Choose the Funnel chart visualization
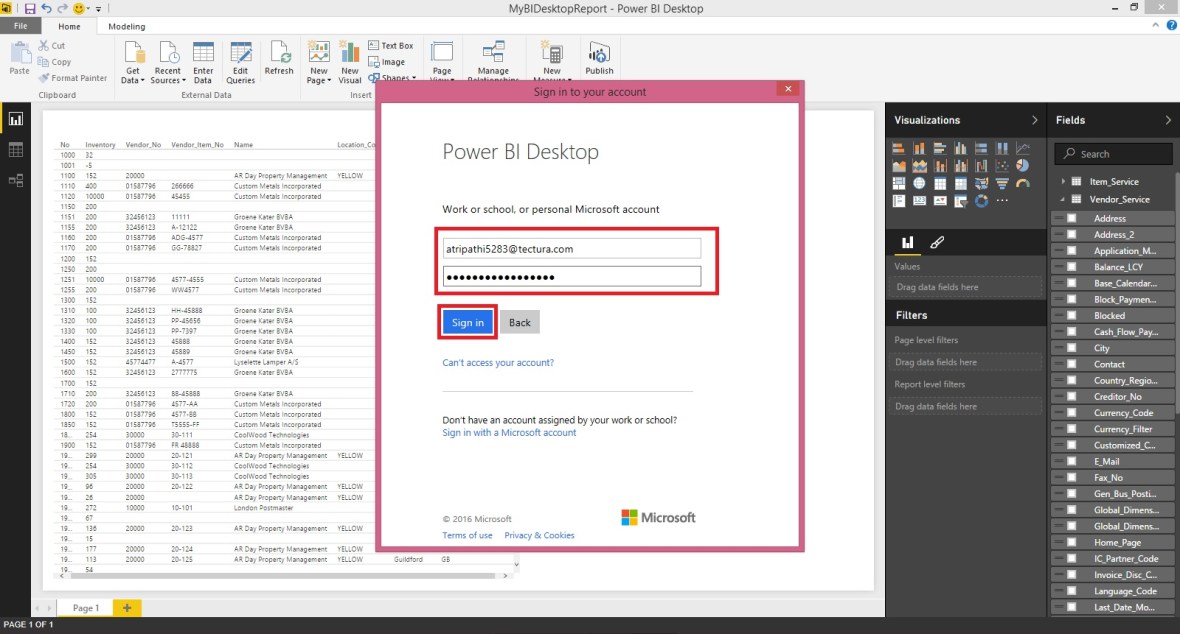The image size is (1180, 634). click(1002, 183)
